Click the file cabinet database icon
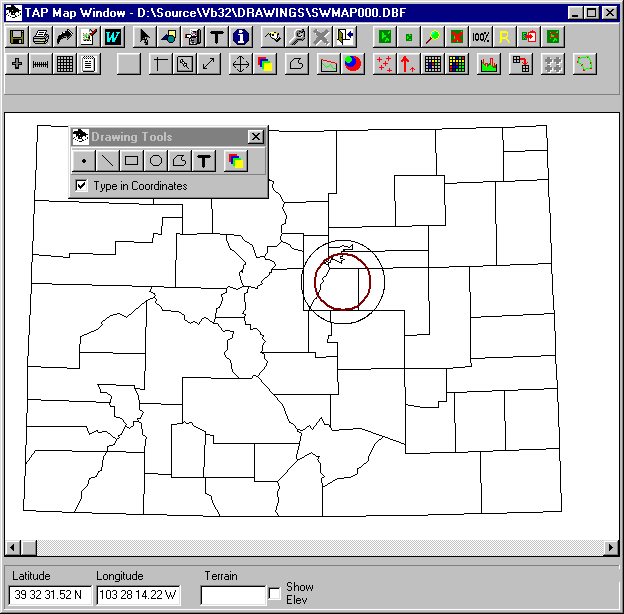 [x=193, y=37]
